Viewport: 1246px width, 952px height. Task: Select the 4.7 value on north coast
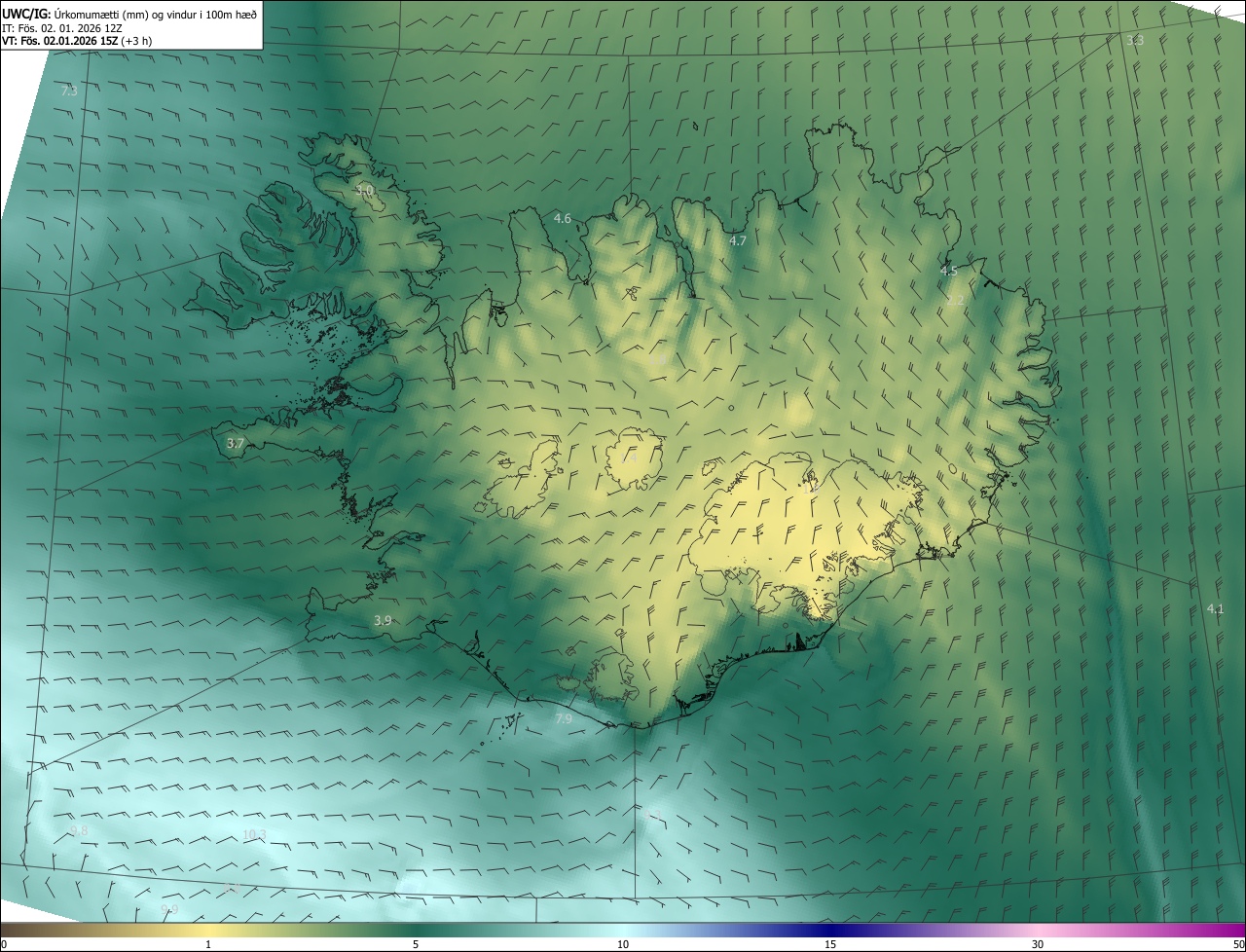point(738,240)
